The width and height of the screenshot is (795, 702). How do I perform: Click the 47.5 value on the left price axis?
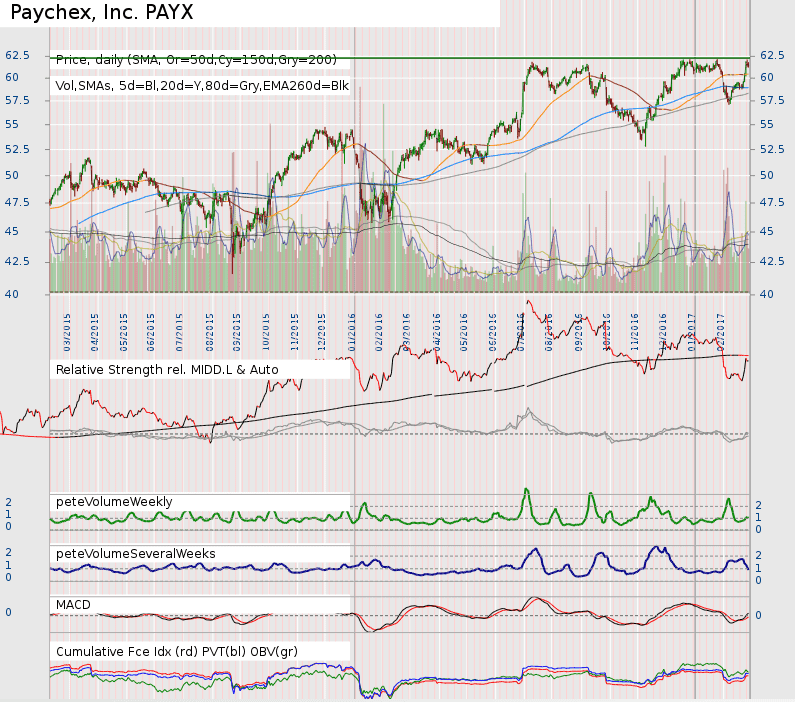(17, 202)
